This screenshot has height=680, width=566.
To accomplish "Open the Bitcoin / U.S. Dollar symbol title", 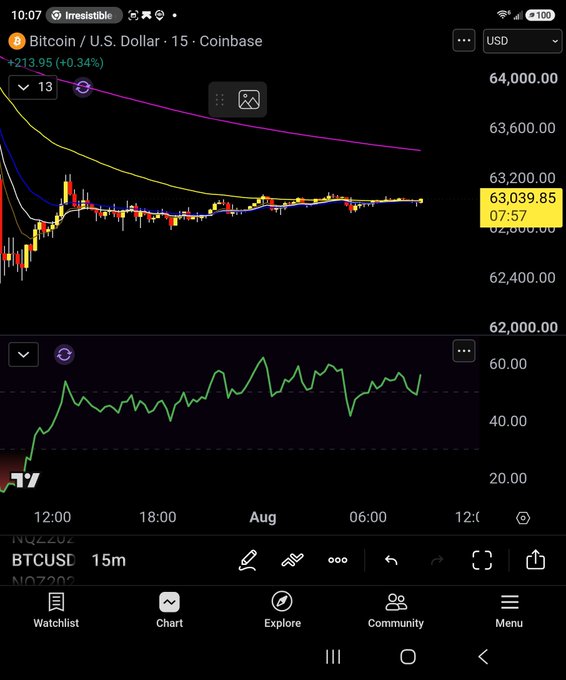I will point(146,41).
